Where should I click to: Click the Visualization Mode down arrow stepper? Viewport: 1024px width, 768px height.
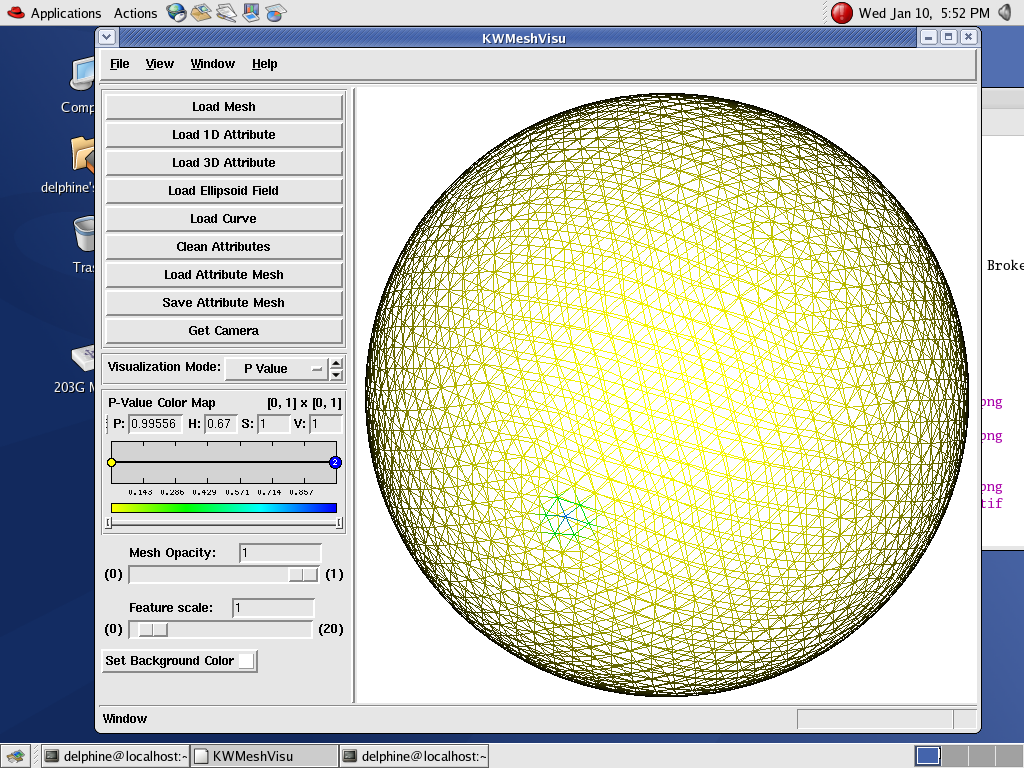(x=337, y=374)
